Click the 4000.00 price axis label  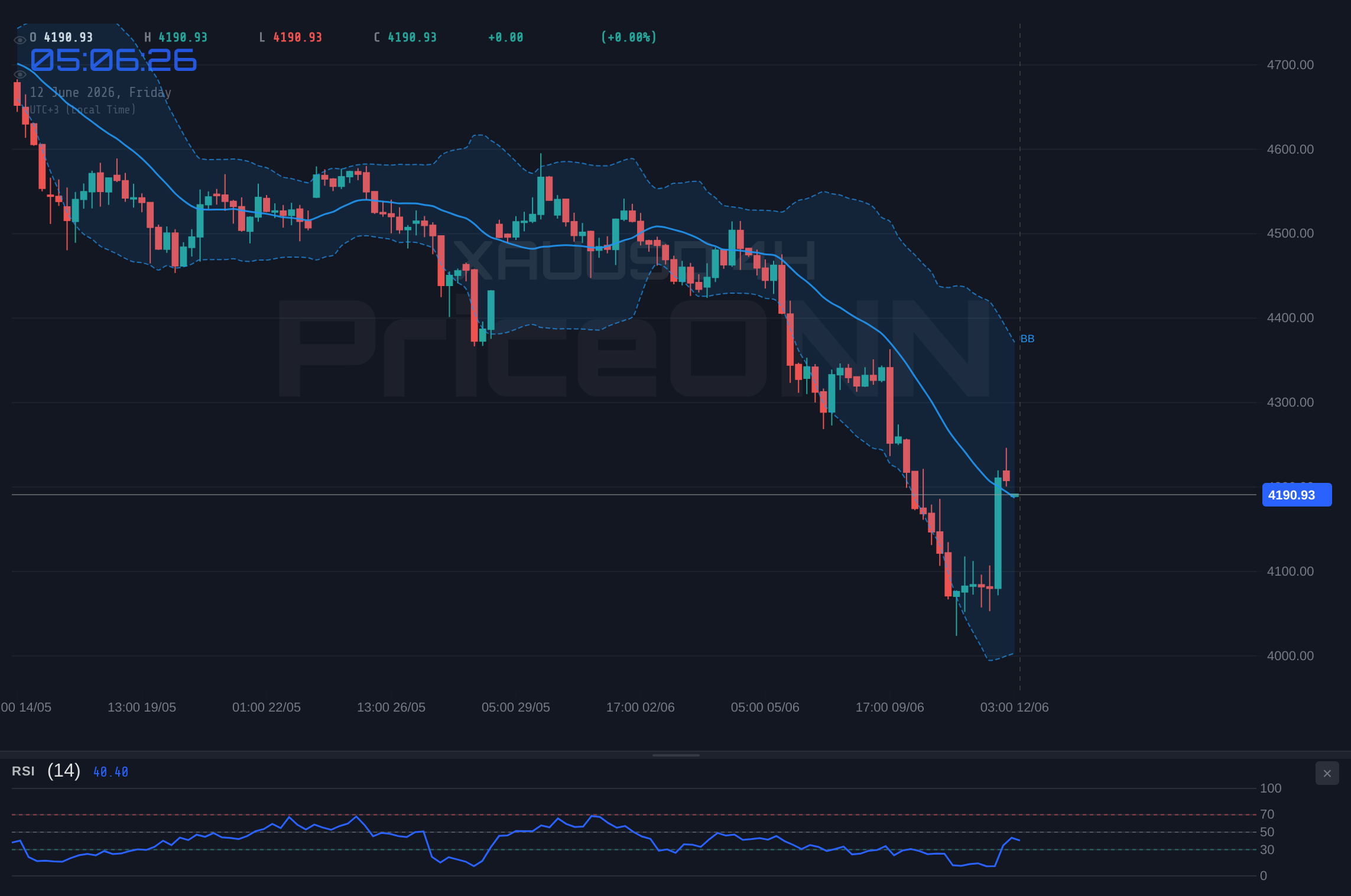[1290, 656]
